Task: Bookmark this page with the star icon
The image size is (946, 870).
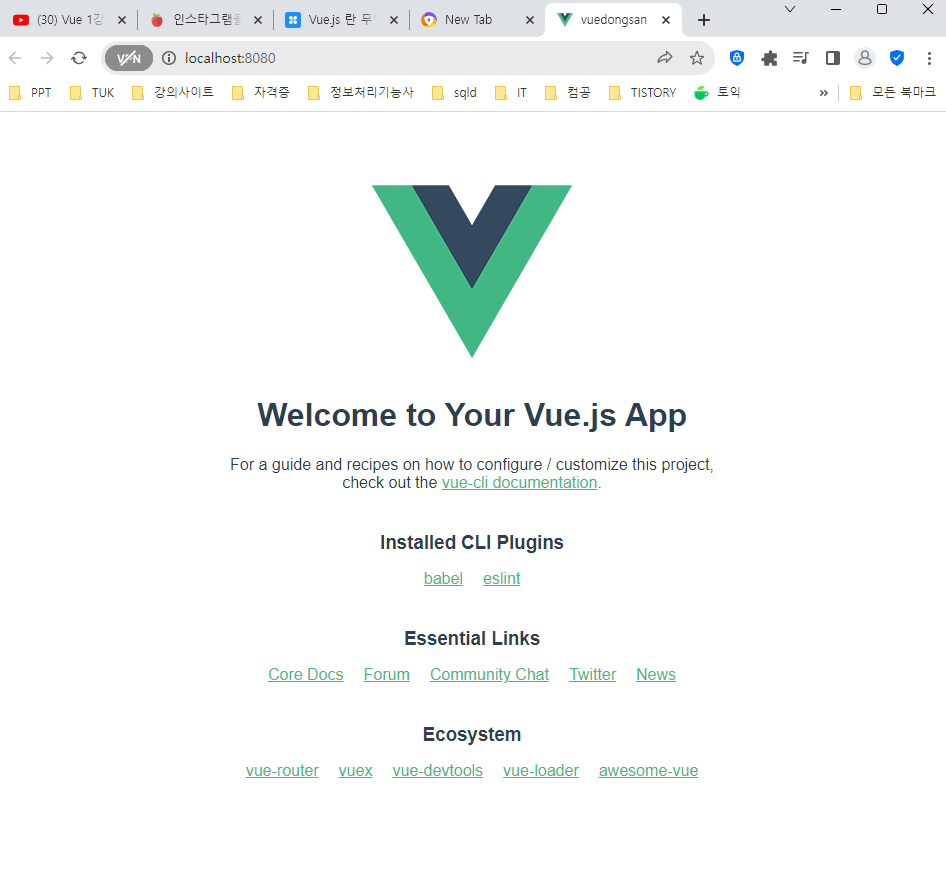Action: click(x=697, y=58)
